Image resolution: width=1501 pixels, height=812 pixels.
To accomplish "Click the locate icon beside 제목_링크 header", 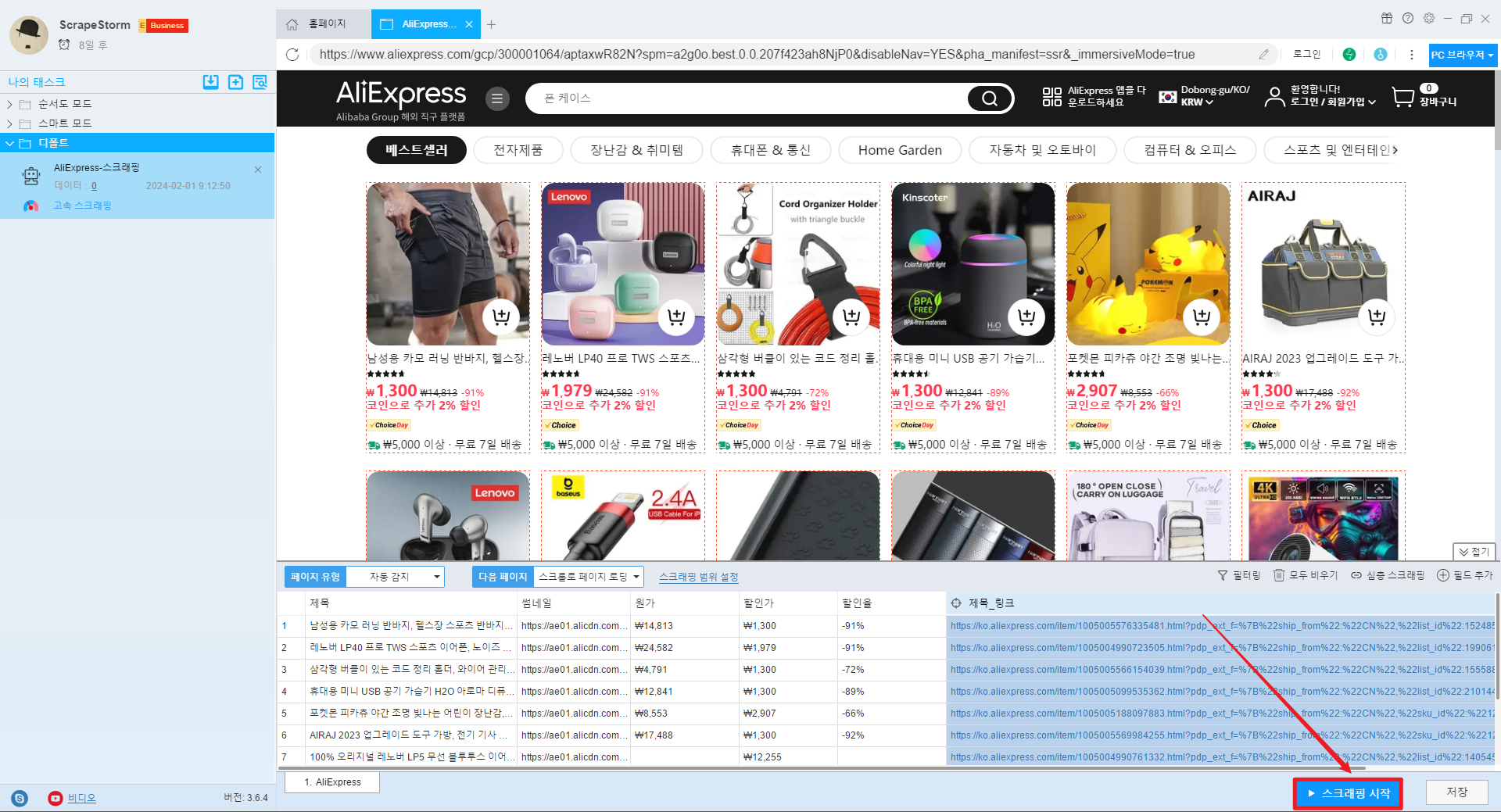I will pos(956,603).
